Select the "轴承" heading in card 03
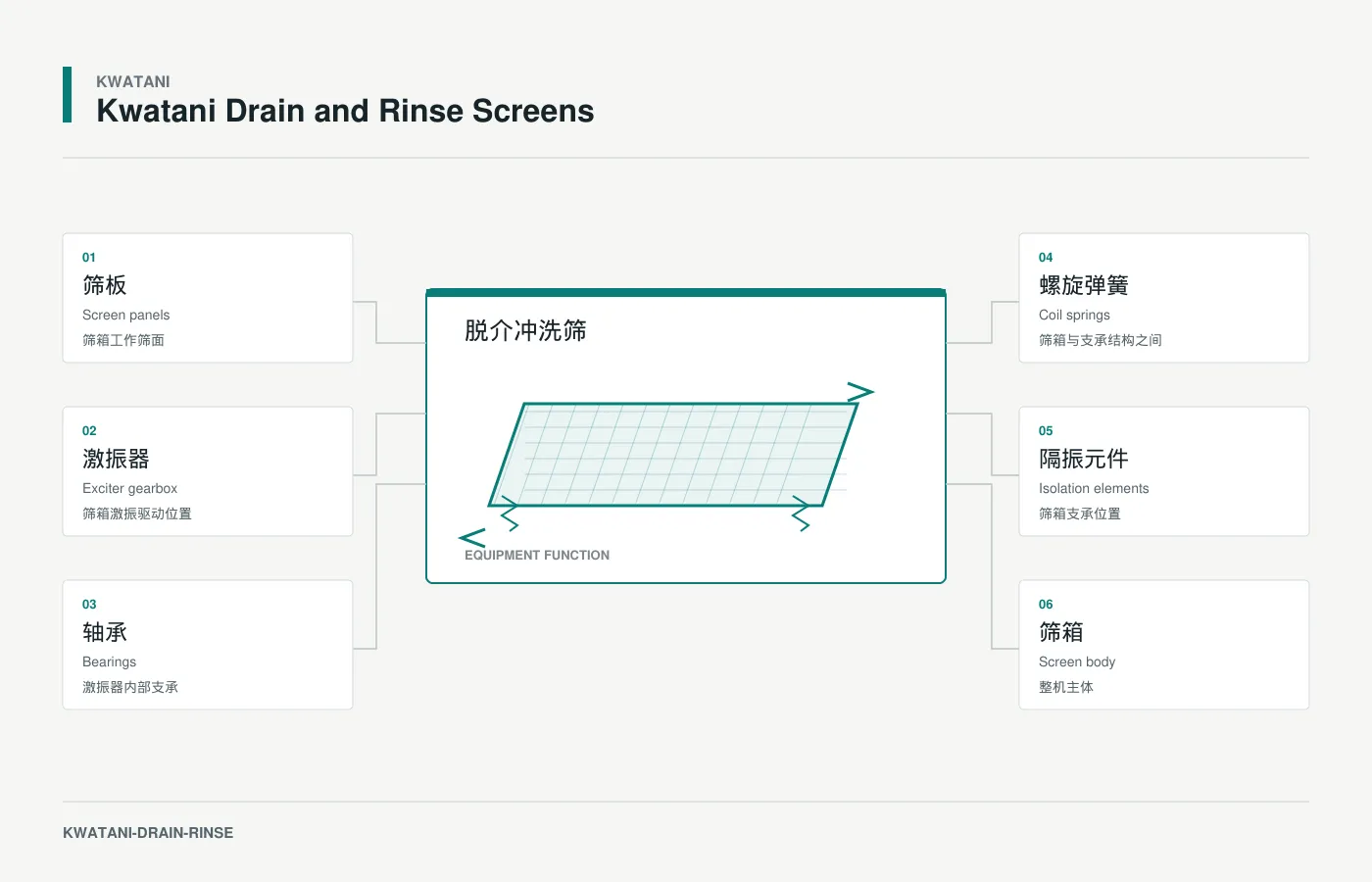This screenshot has width=1372, height=882. point(105,632)
